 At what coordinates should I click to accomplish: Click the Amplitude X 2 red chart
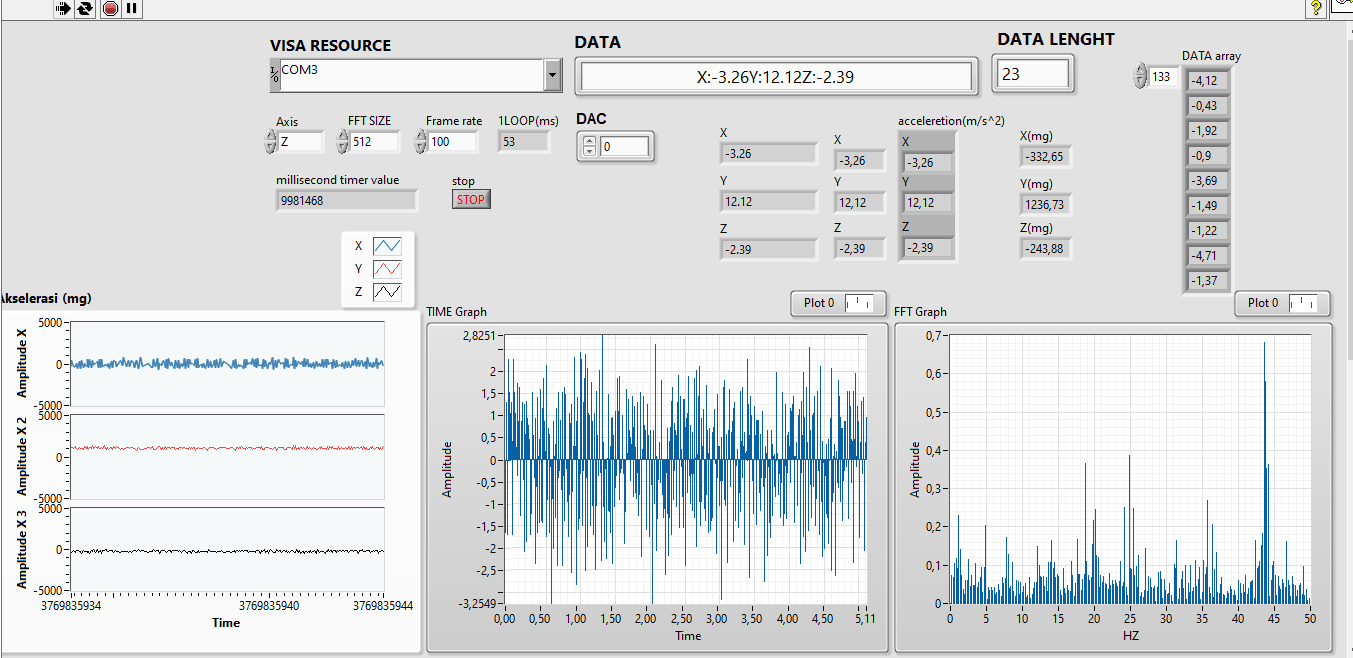226,456
